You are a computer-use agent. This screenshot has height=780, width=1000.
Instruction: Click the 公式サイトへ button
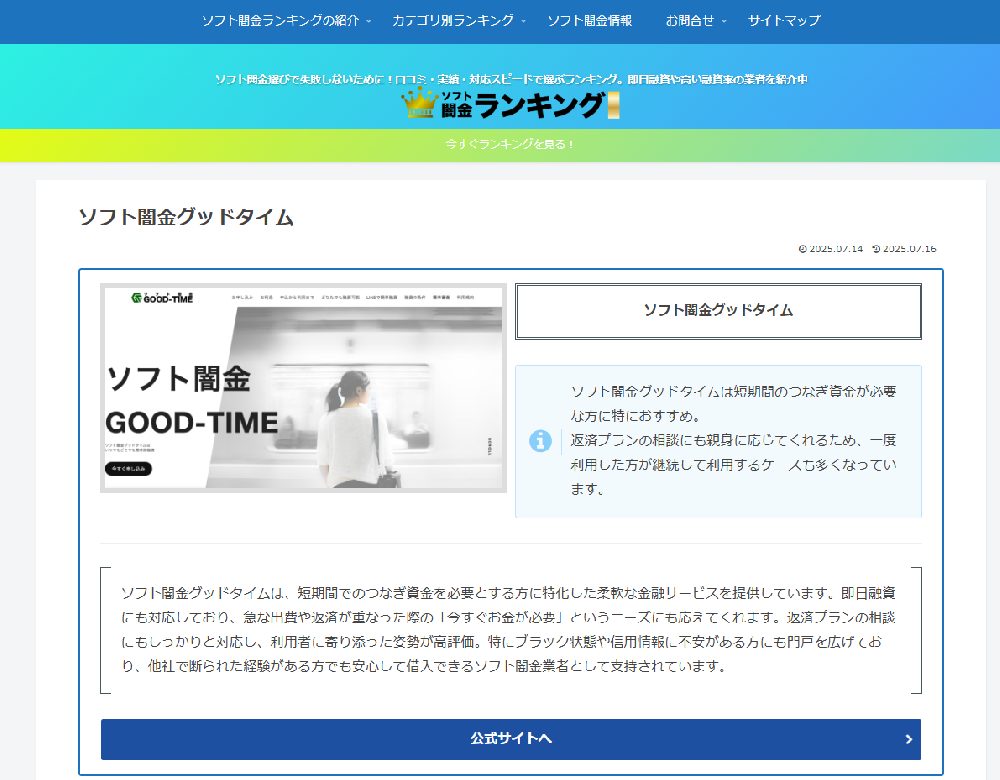pos(510,739)
